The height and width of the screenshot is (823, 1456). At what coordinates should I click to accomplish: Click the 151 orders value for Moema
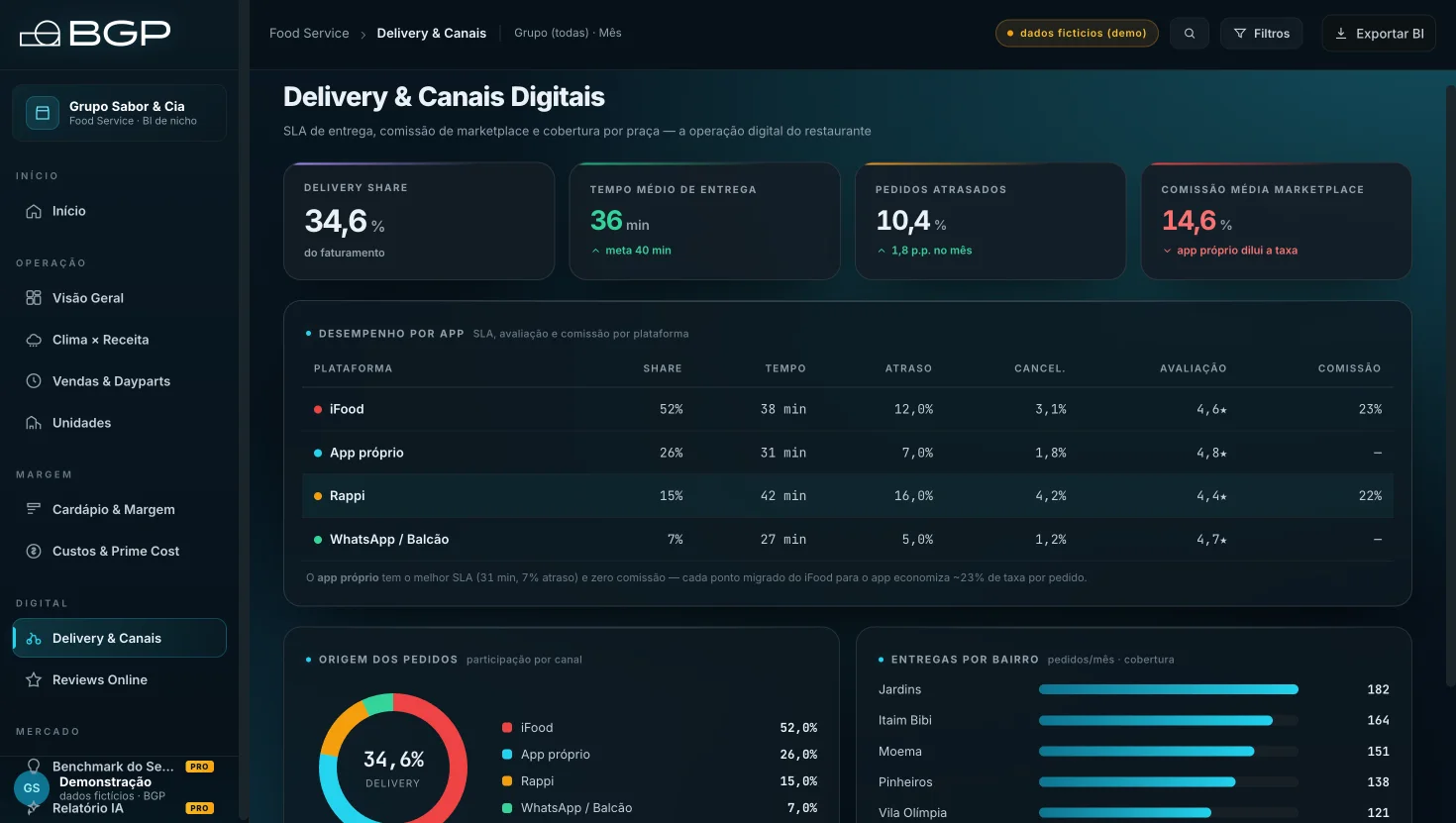click(1378, 752)
